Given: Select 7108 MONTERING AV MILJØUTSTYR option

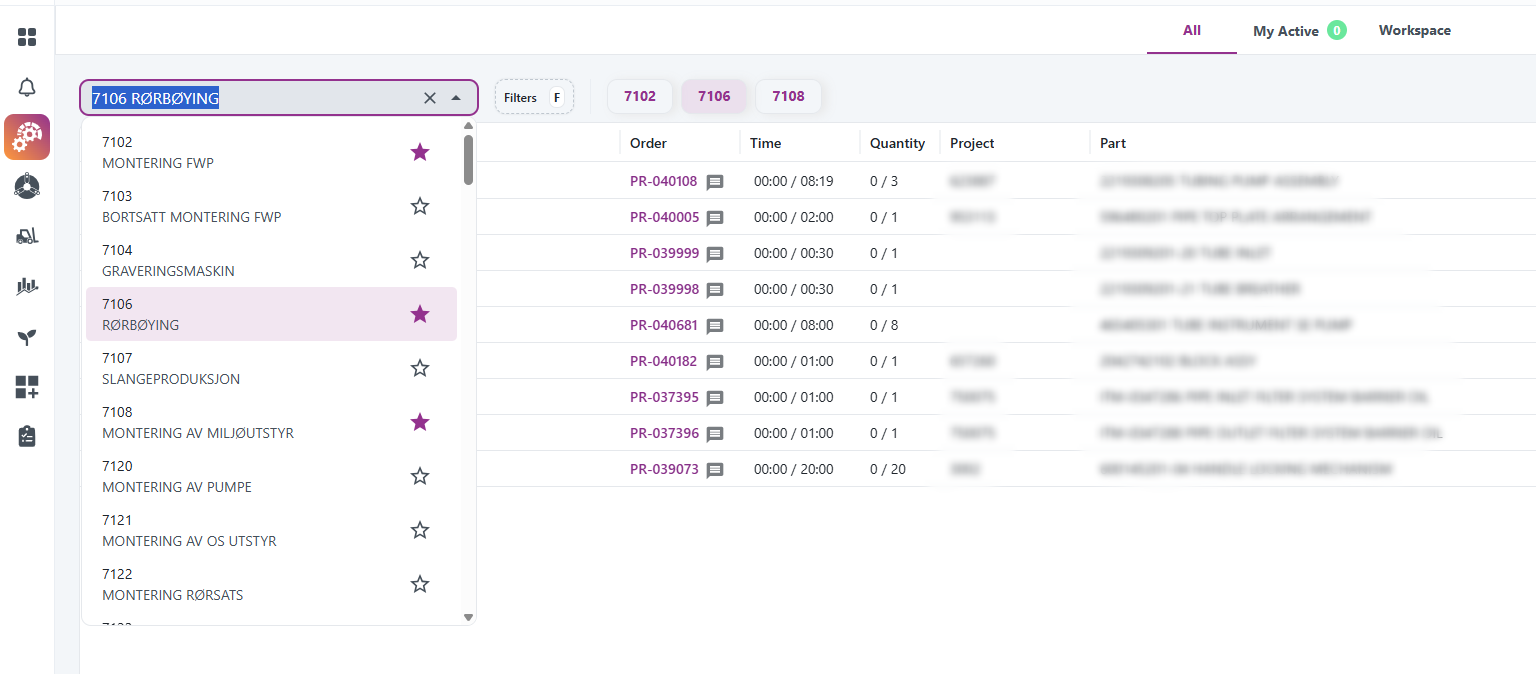Looking at the screenshot, I should [271, 422].
